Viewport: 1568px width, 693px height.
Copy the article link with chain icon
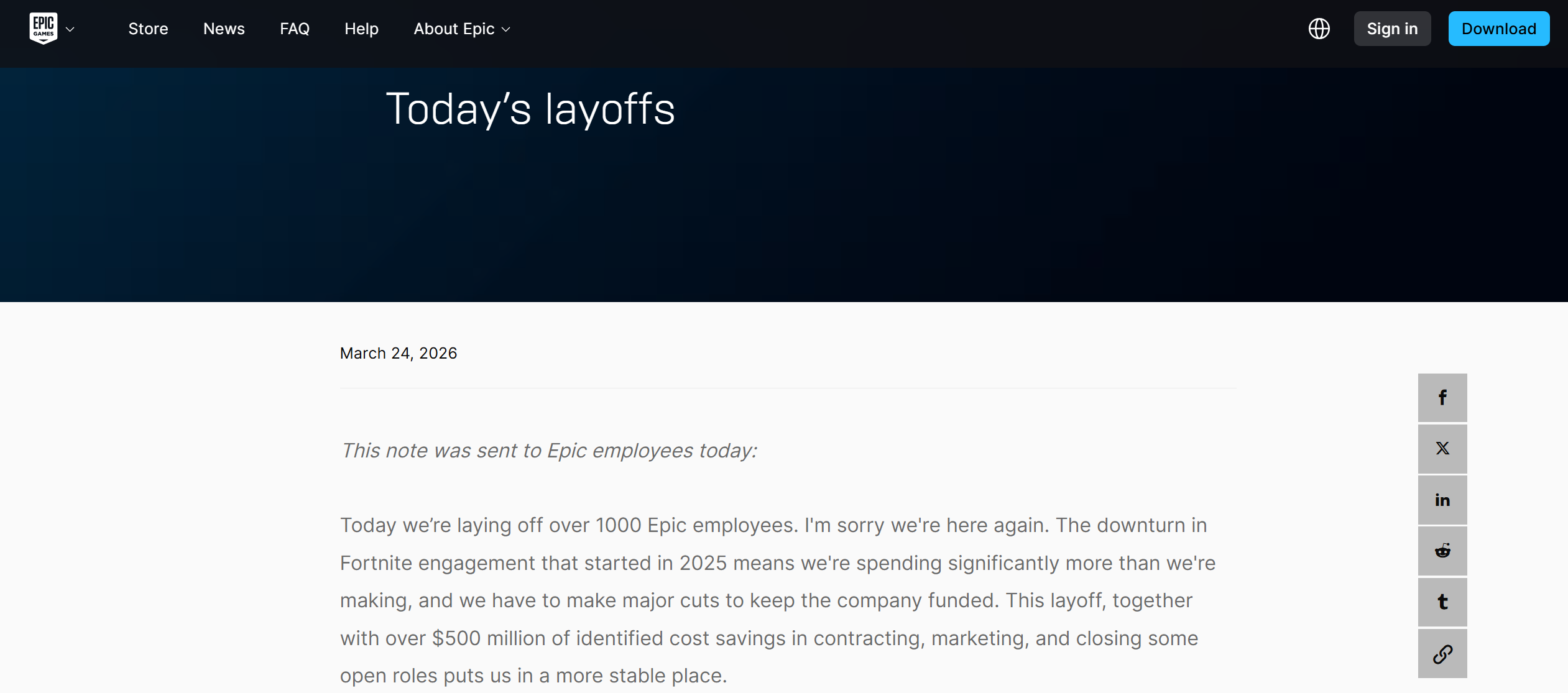(1442, 654)
